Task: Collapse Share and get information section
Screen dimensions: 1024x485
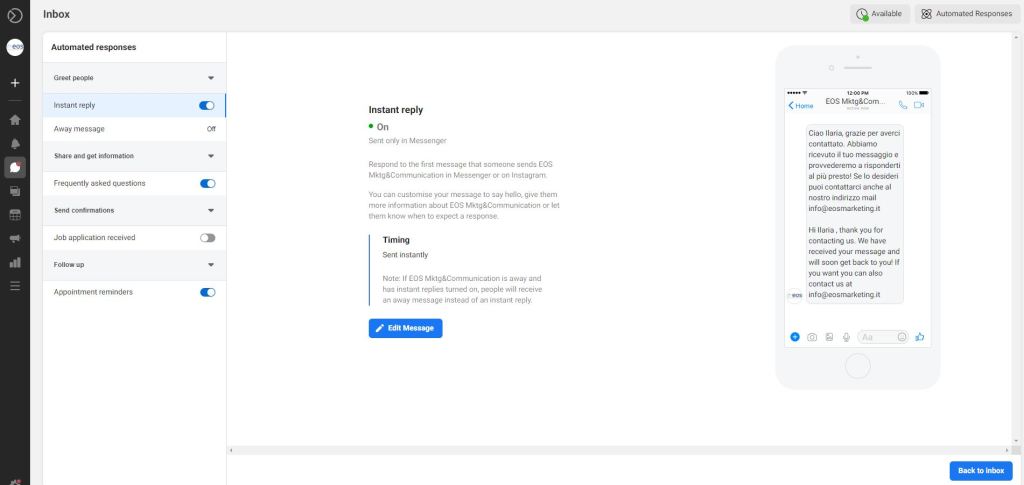Action: (211, 156)
